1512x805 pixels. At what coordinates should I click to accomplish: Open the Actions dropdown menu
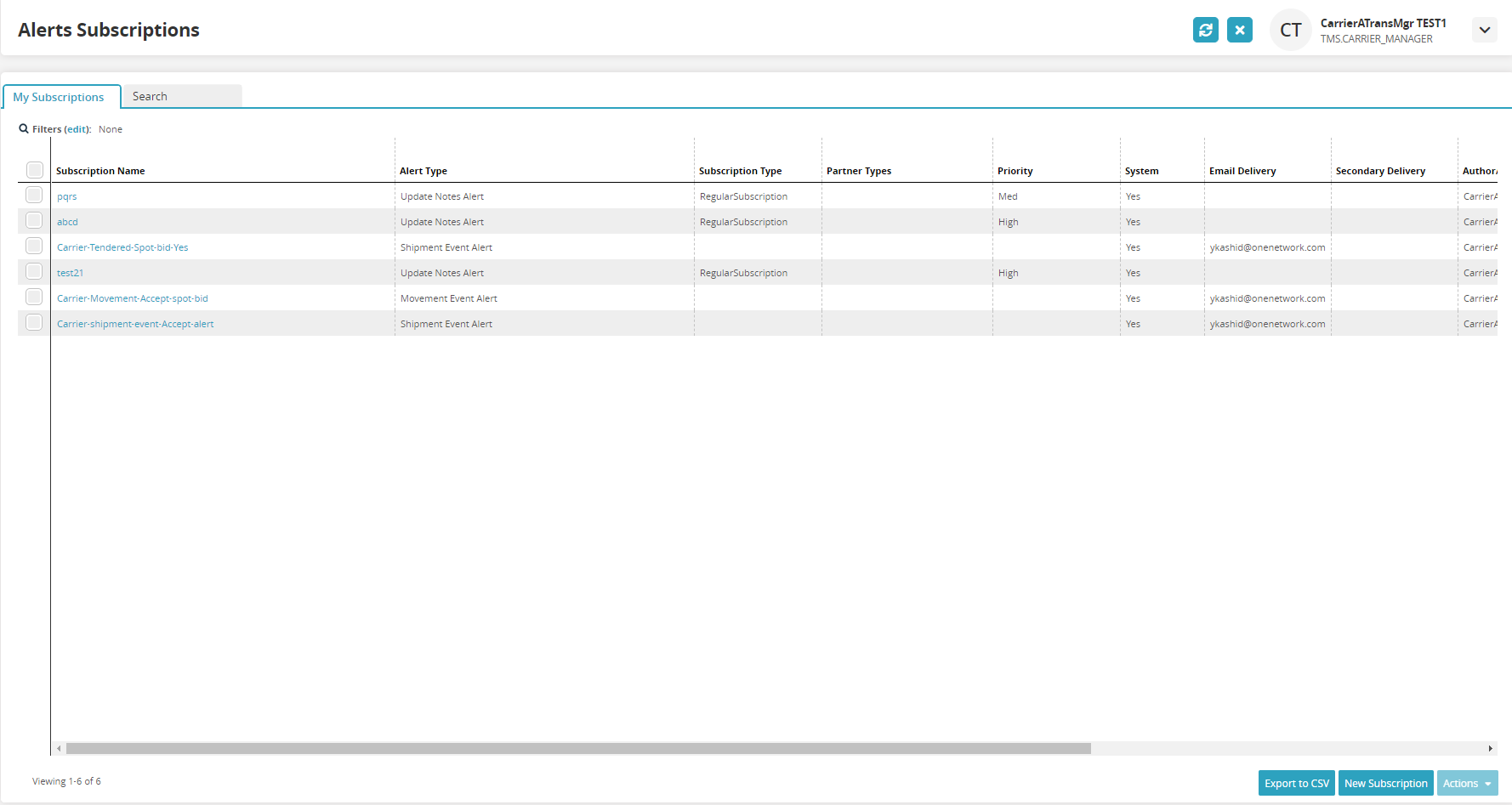coord(1467,783)
